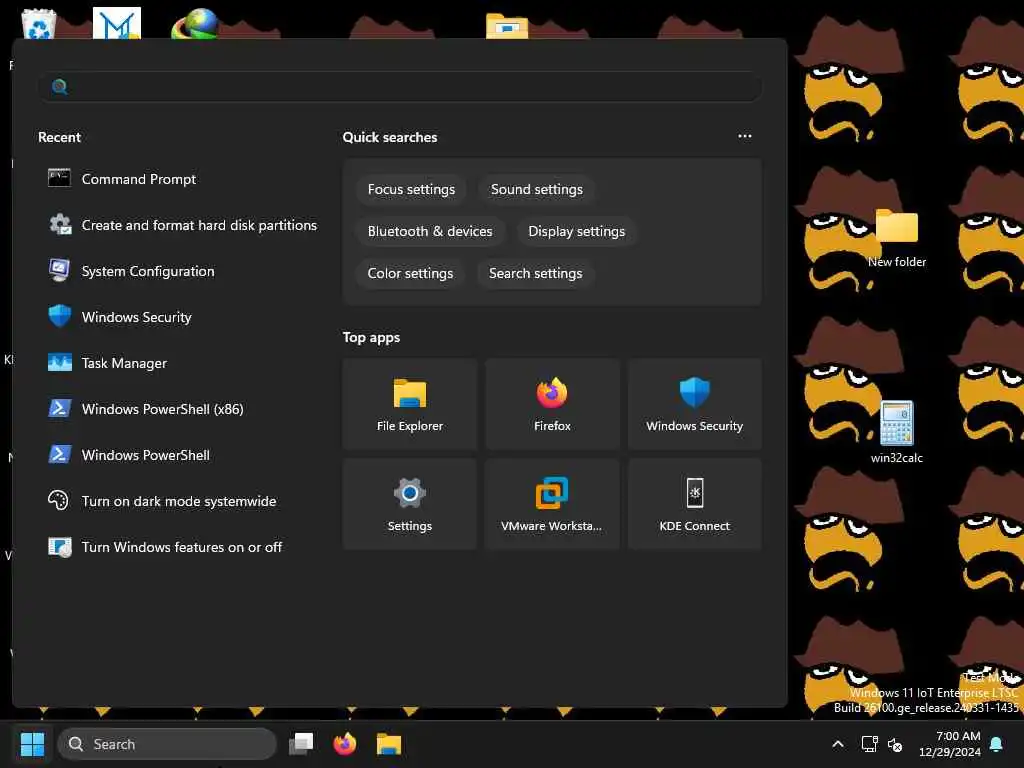Click Search settings quick search

click(536, 273)
